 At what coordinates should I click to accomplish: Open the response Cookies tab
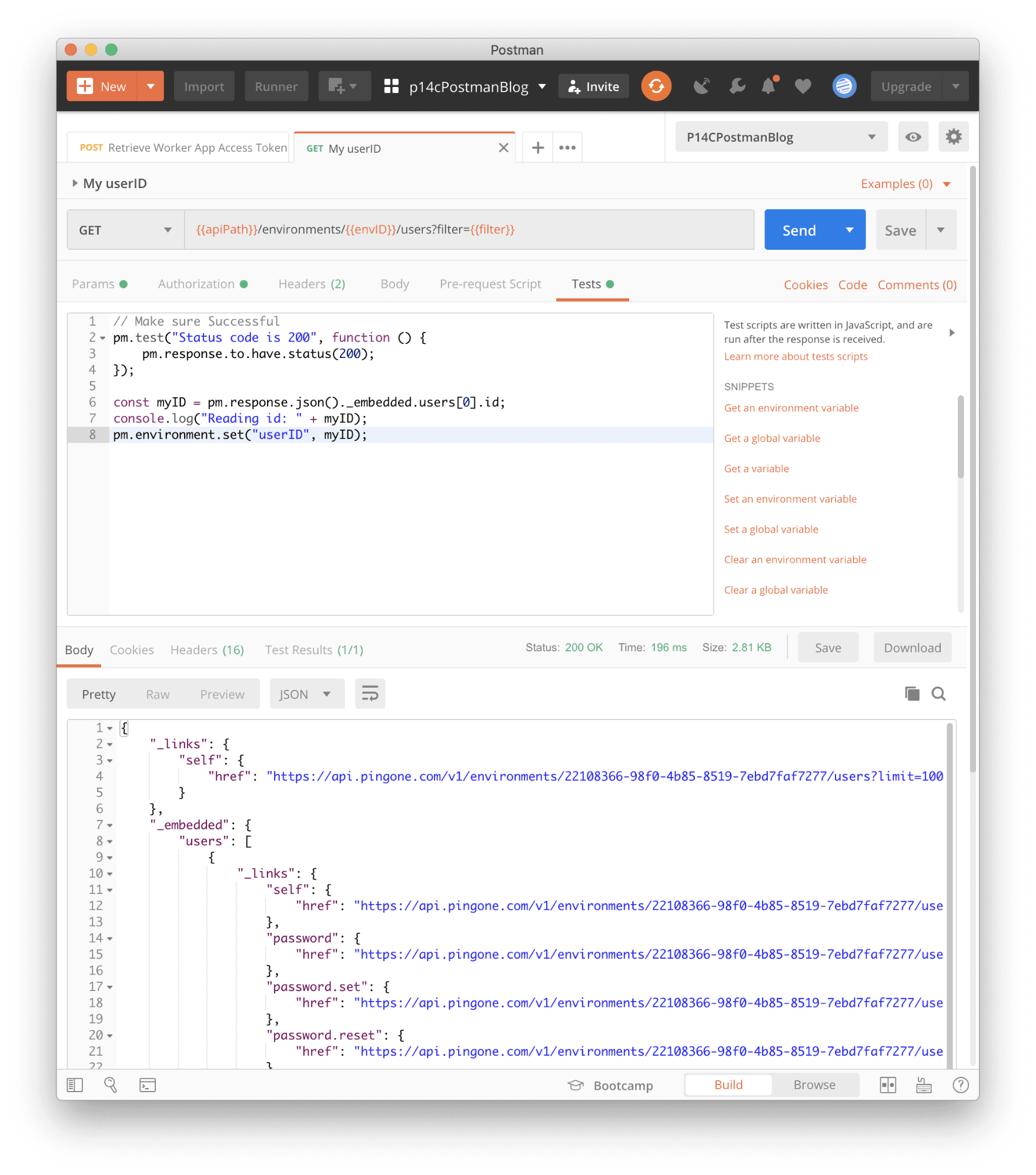click(x=132, y=650)
